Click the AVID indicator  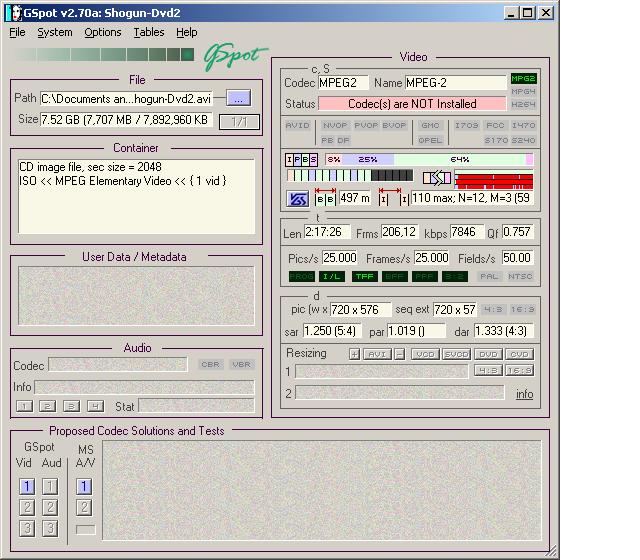pyautogui.click(x=298, y=125)
